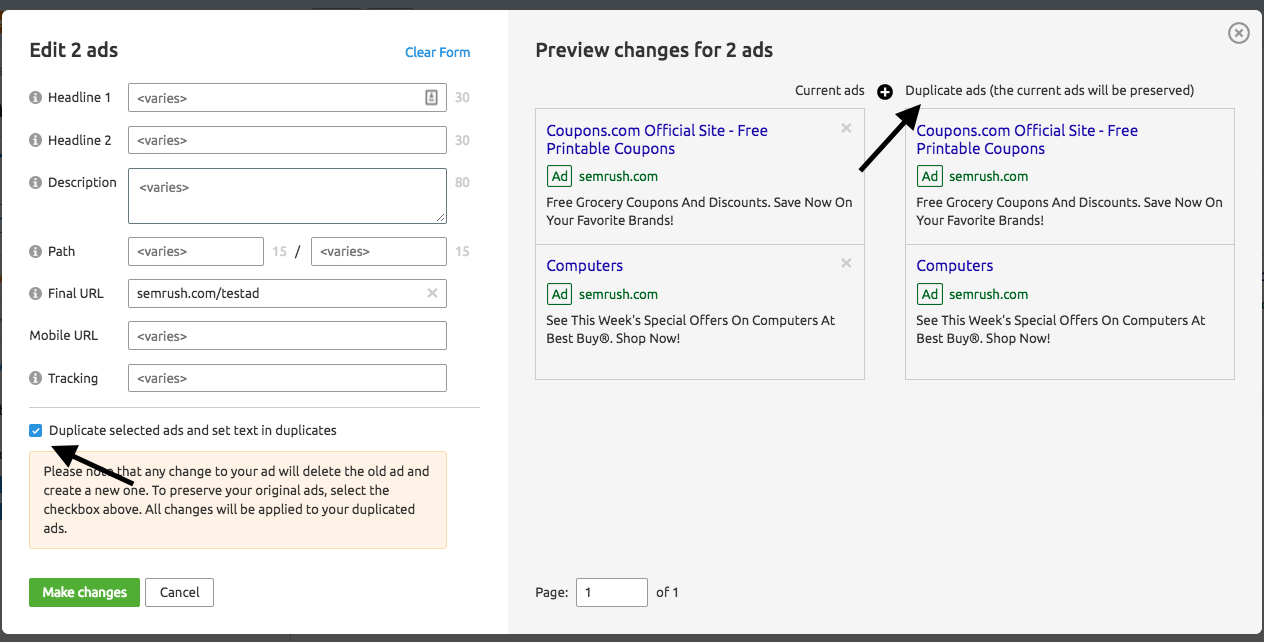Focus the Headline 1 input field
1264x642 pixels.
point(287,98)
